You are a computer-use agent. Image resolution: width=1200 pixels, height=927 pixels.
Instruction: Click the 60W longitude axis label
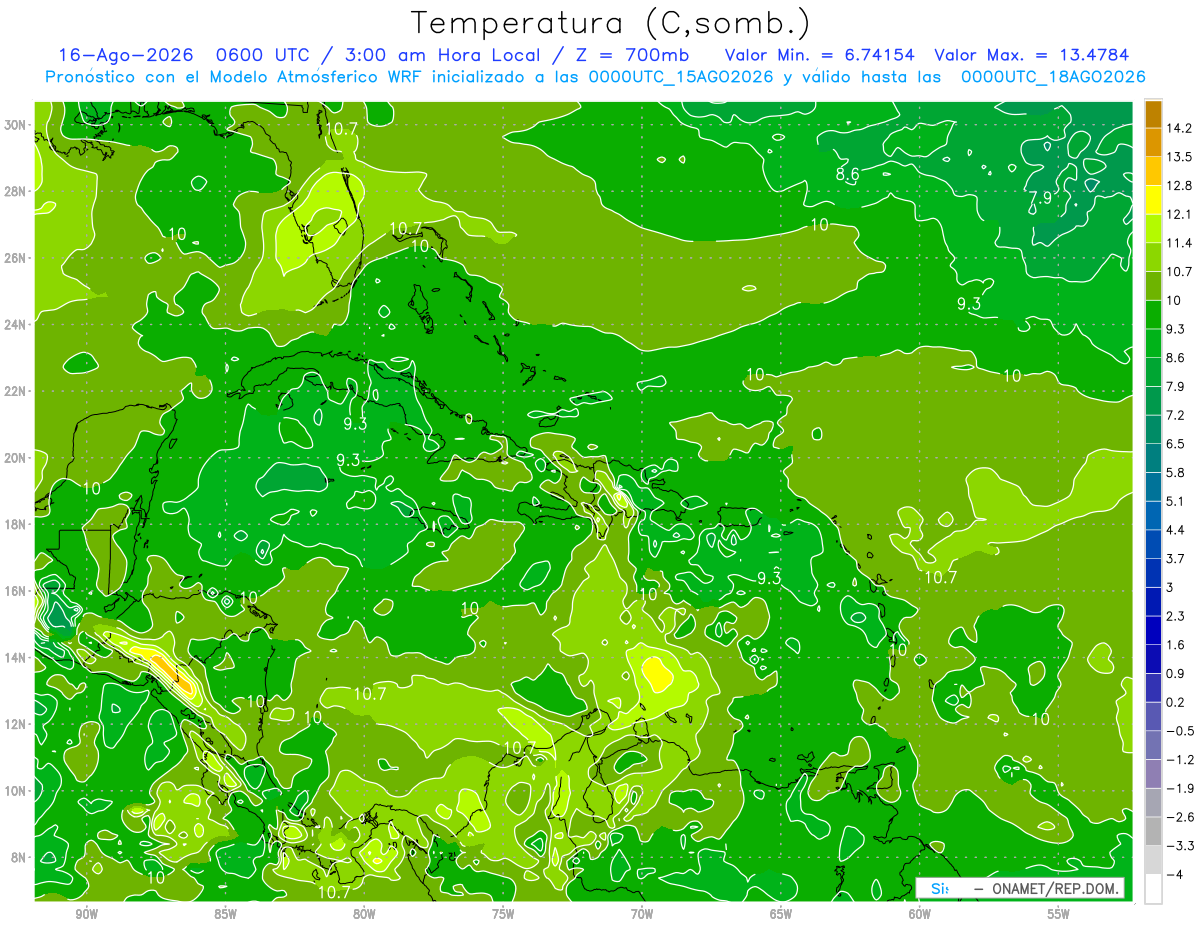click(920, 914)
